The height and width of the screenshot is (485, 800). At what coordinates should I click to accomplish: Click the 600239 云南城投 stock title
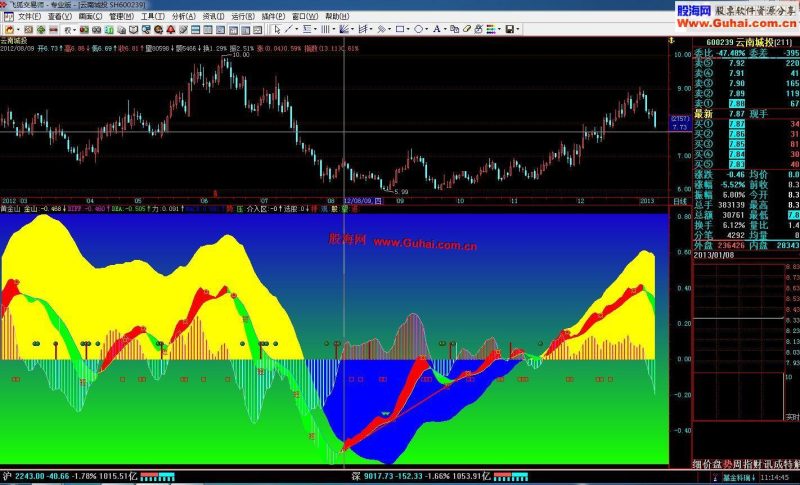[747, 42]
